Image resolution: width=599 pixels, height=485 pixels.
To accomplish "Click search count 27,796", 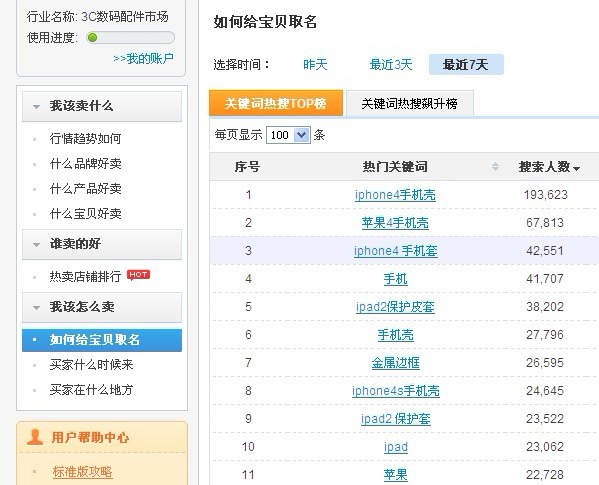I will [545, 335].
